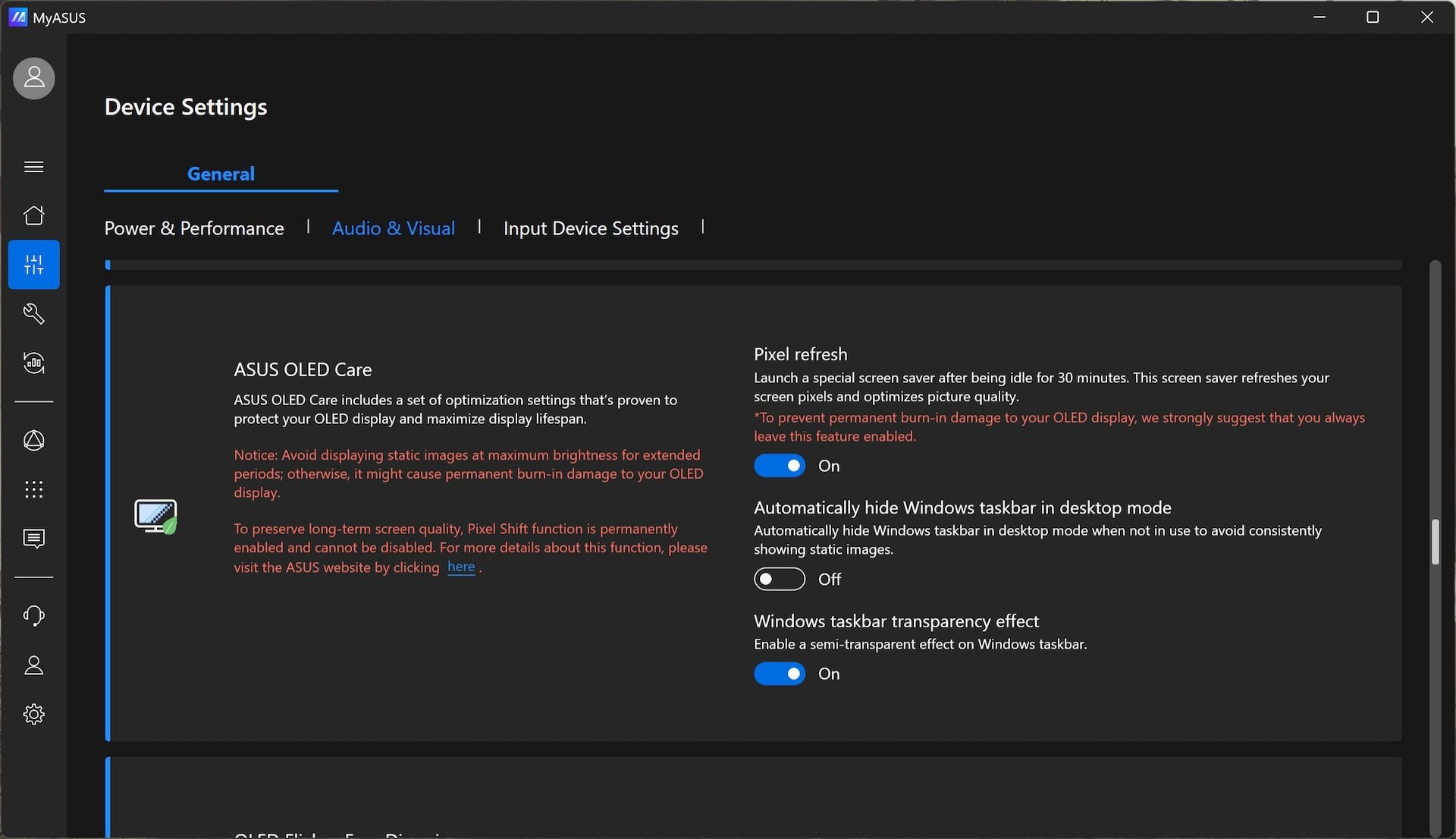The height and width of the screenshot is (839, 1456).
Task: Toggle Pixel refresh feature On
Action: click(780, 465)
